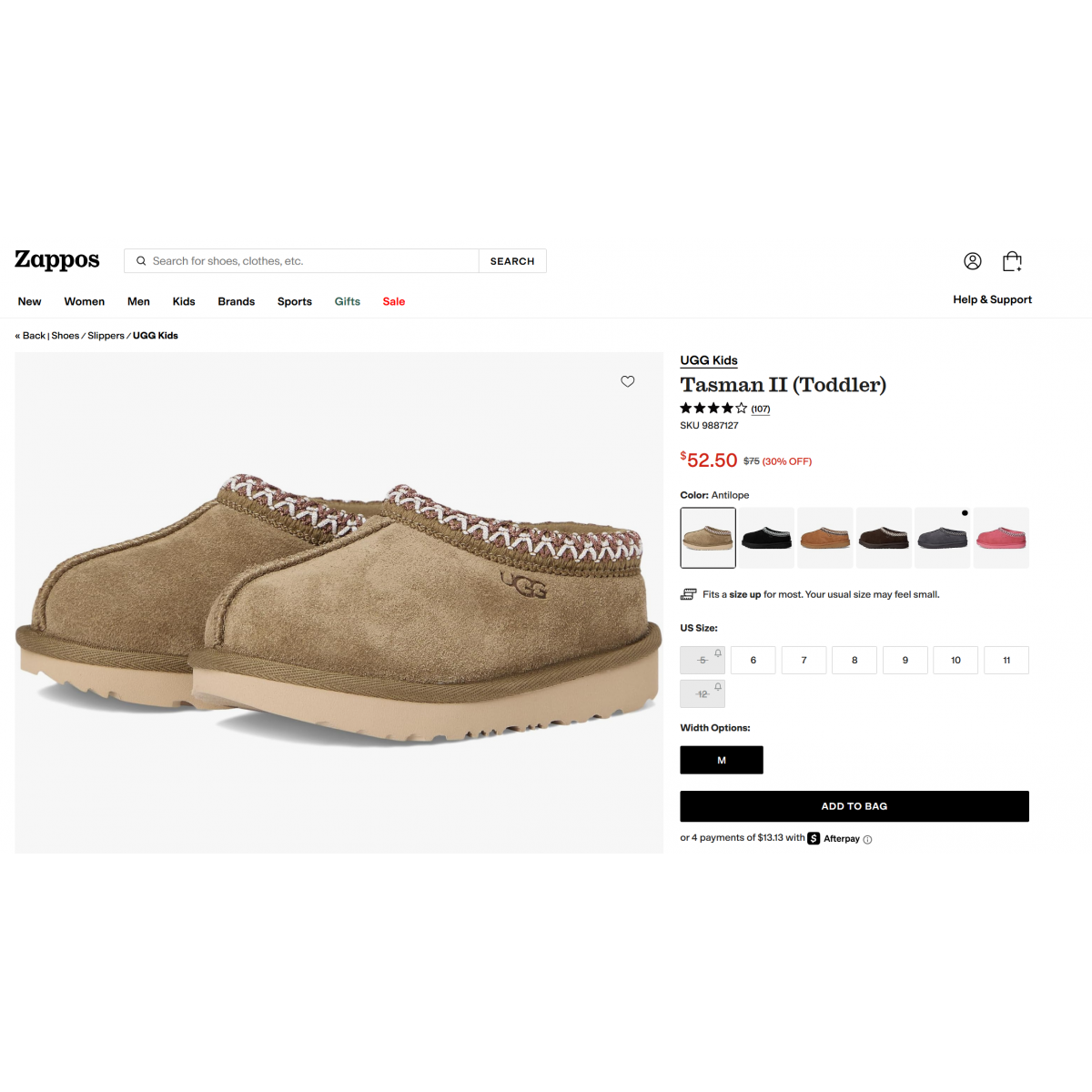Screen dimensions: 1092x1092
Task: Open the UGG Kids brand link
Action: coord(709,360)
